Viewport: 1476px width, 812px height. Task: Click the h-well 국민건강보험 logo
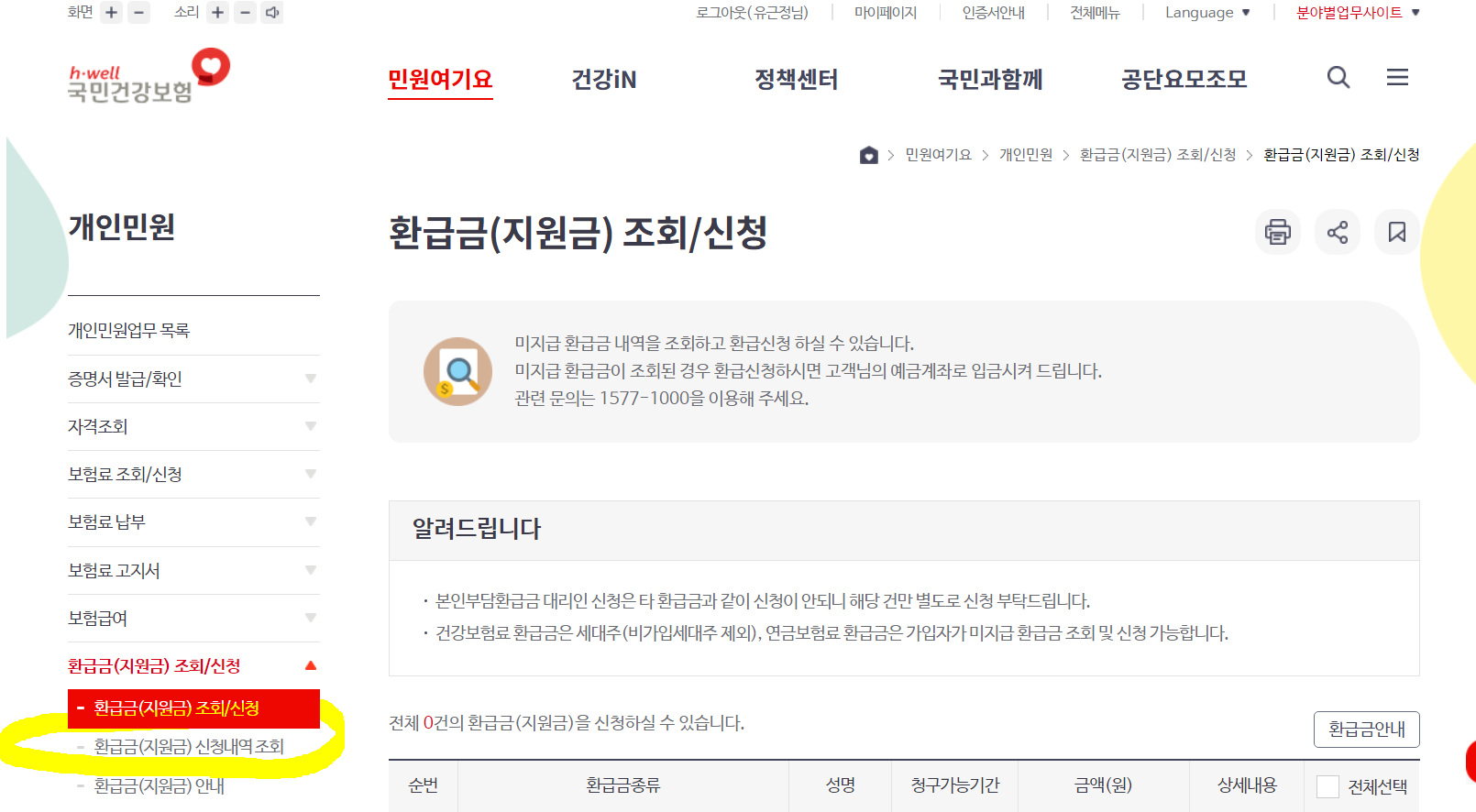click(149, 76)
